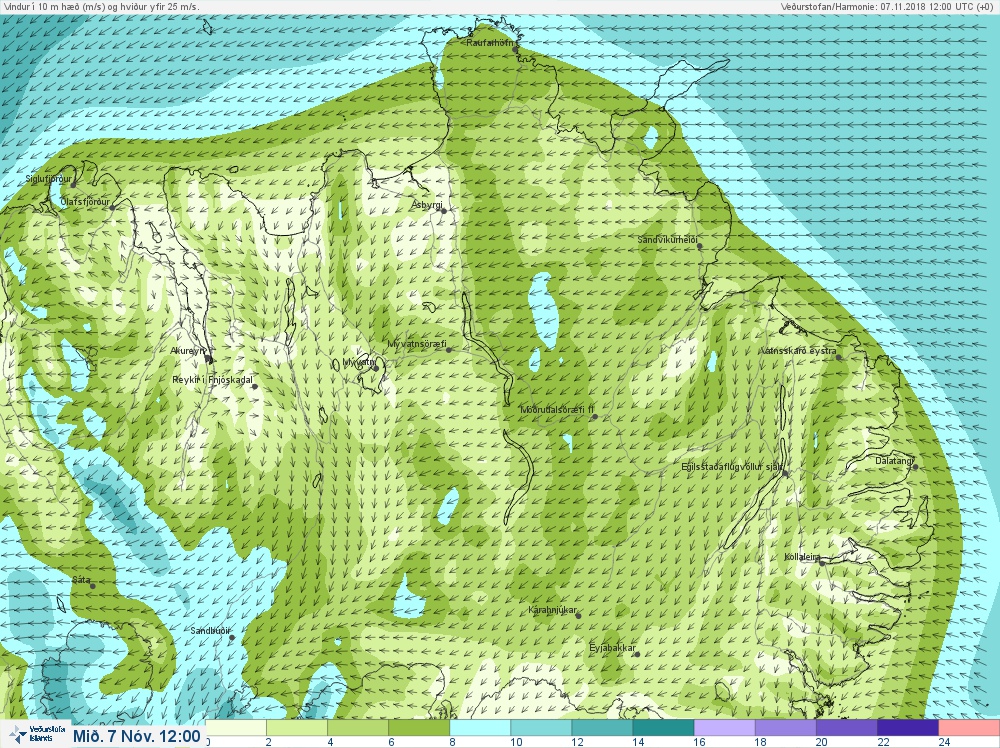This screenshot has height=748, width=1000.
Task: Select the Vatnsskarð eystra station label
Action: click(x=798, y=351)
